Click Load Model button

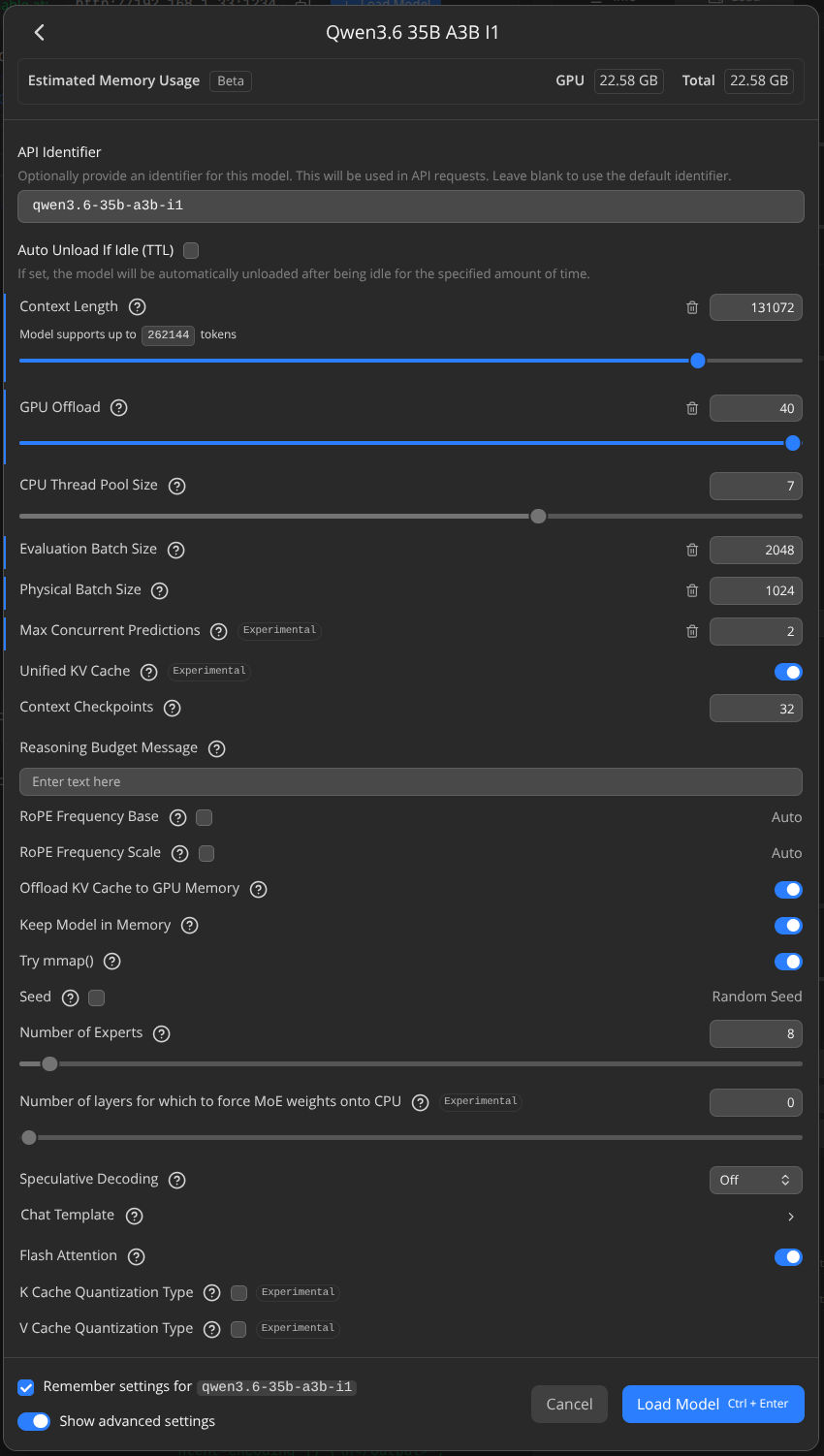pos(713,1404)
